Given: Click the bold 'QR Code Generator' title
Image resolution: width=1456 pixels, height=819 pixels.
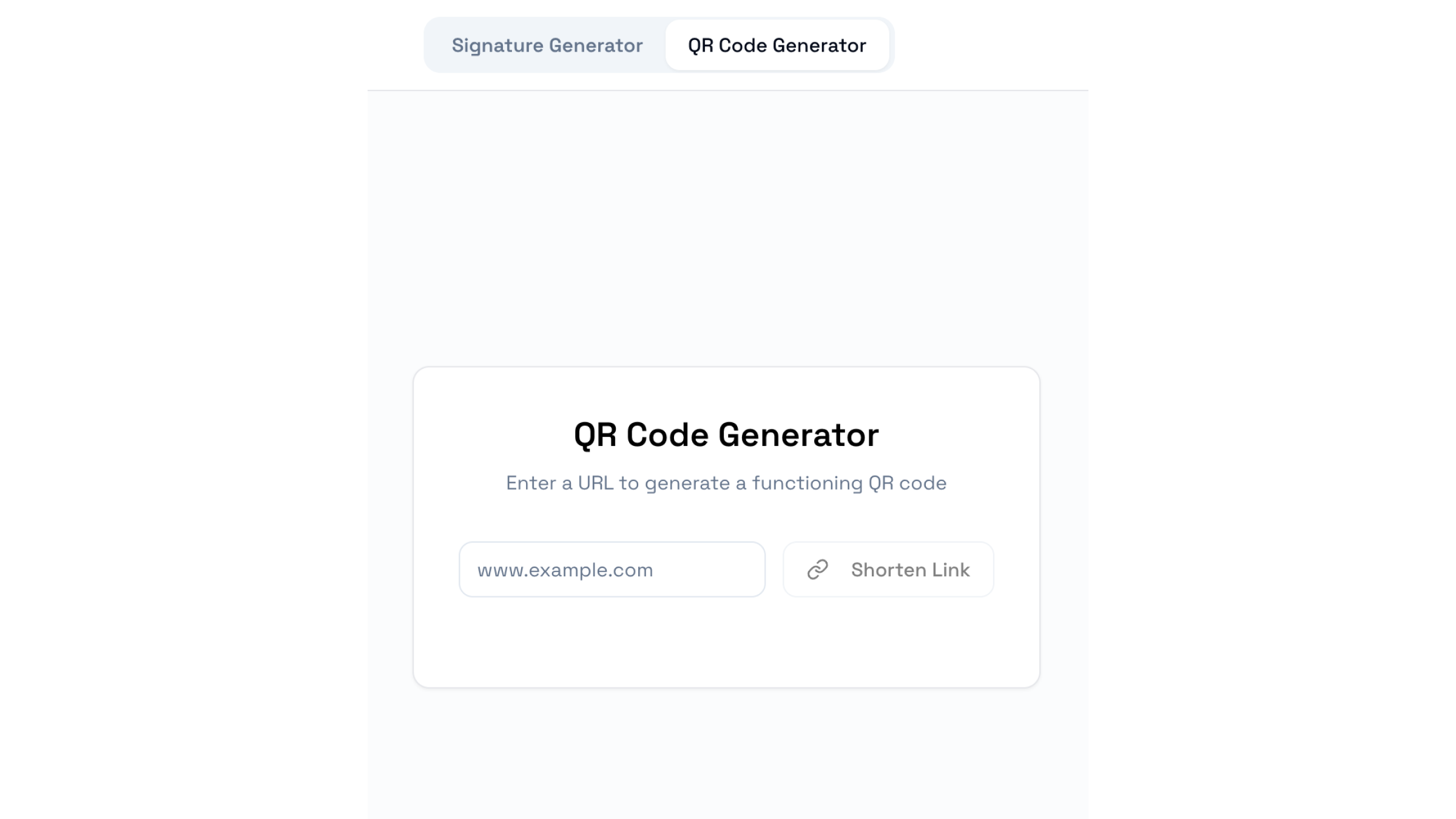Looking at the screenshot, I should pos(726,435).
